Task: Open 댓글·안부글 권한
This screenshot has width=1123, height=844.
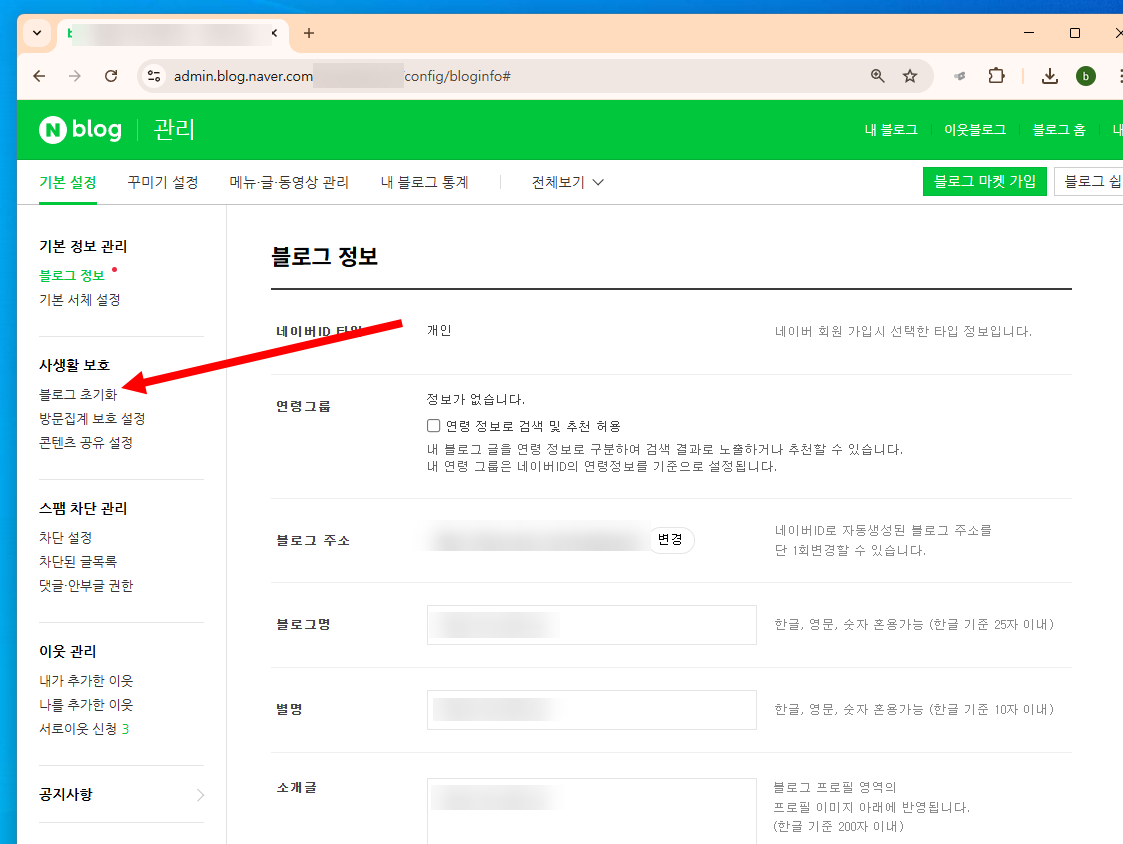Action: coord(86,586)
